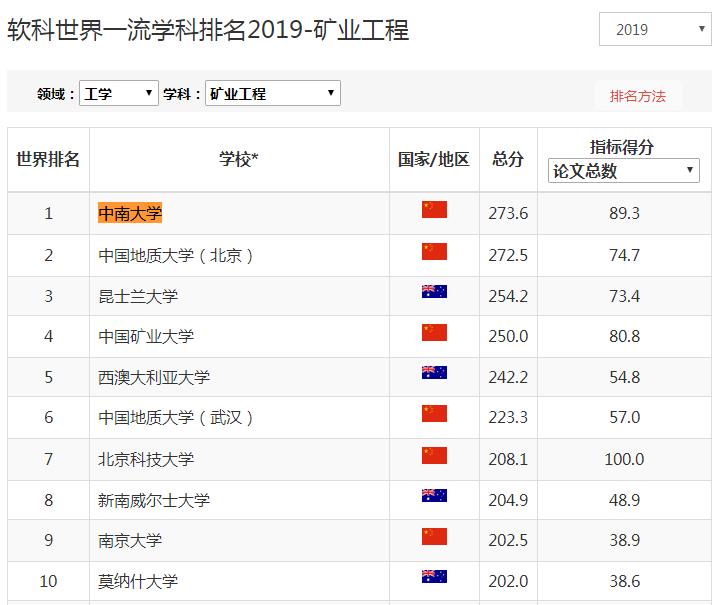Screen dimensions: 720x605
Task: Open the 新南威尔士大学 entry
Action: pyautogui.click(x=154, y=500)
